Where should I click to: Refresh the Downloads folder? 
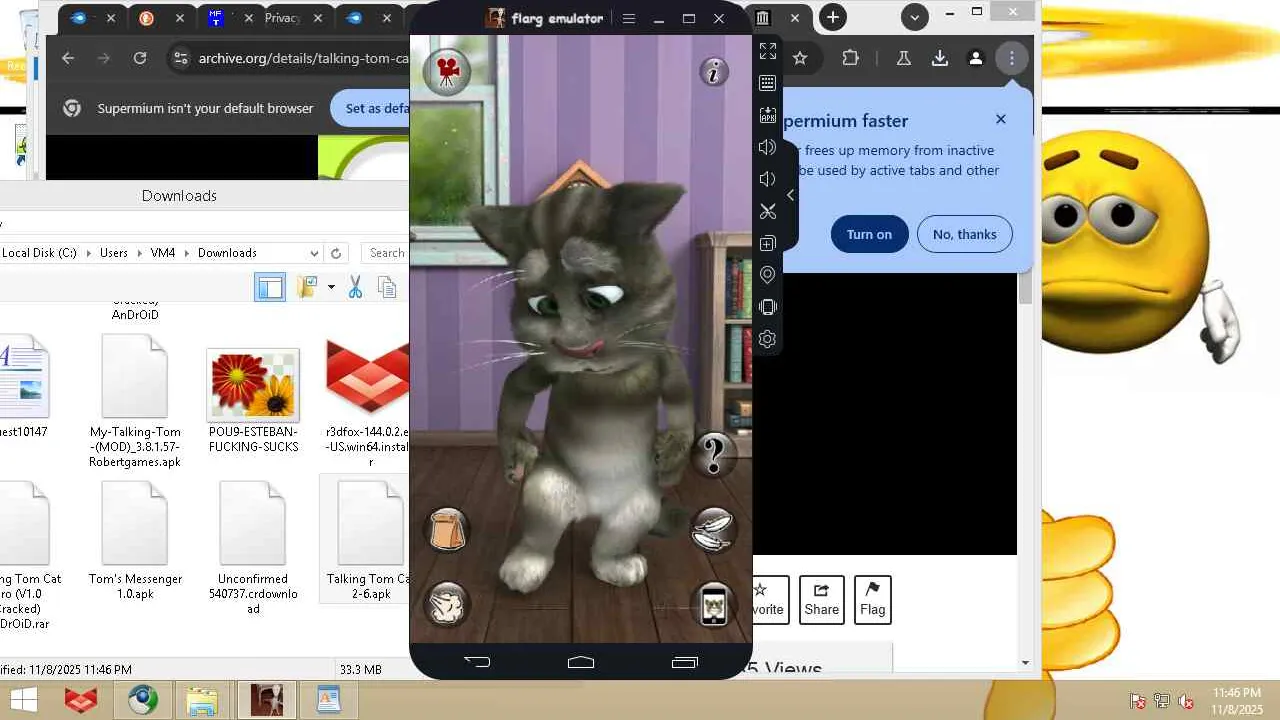(x=336, y=253)
